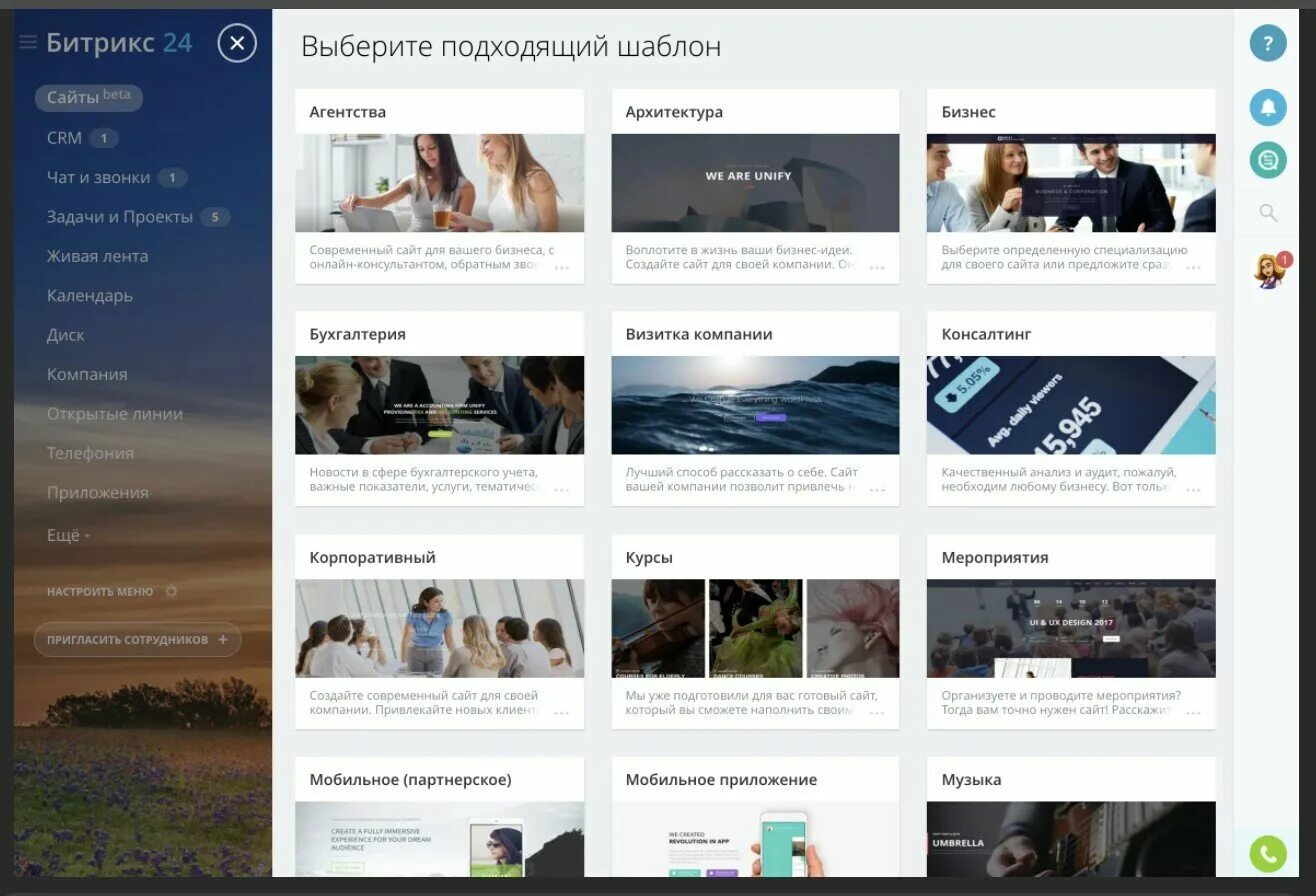The width and height of the screenshot is (1316, 896).
Task: Open the three-dot menu on the Архитектура card
Action: (x=877, y=268)
